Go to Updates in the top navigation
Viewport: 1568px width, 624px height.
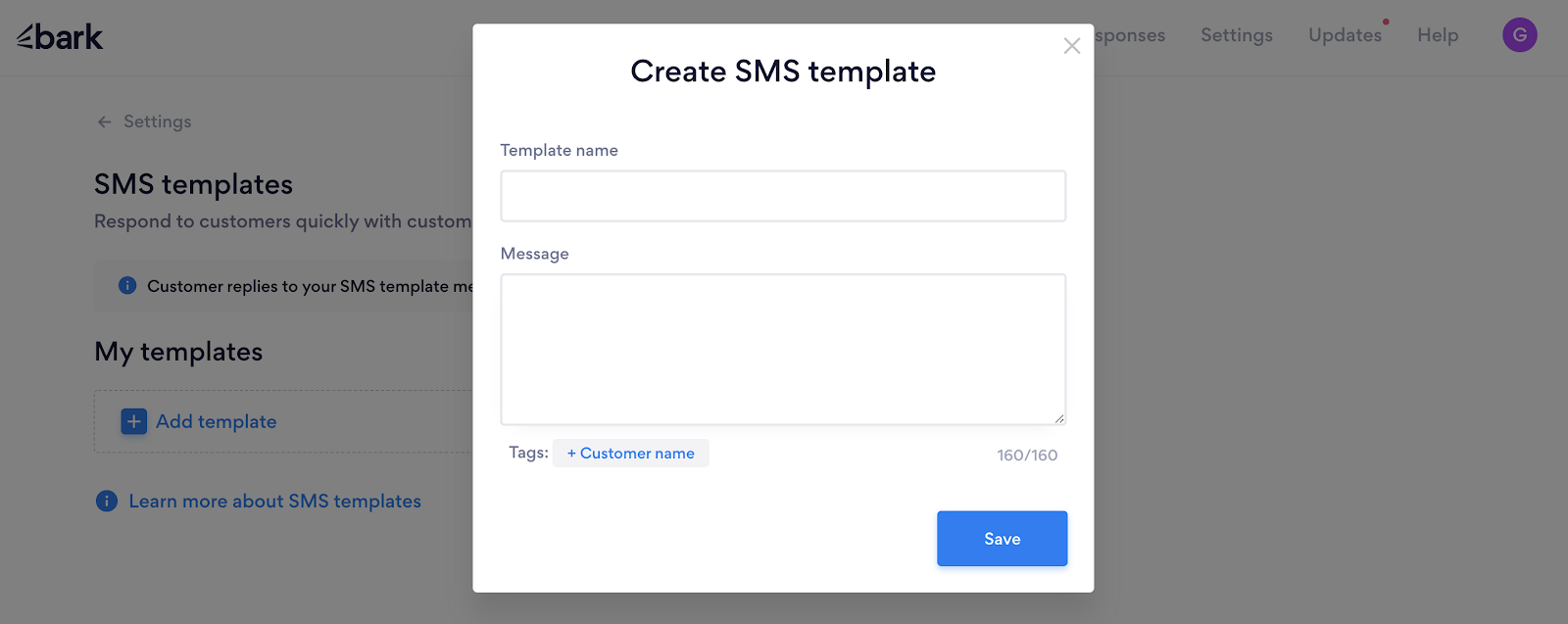point(1345,35)
